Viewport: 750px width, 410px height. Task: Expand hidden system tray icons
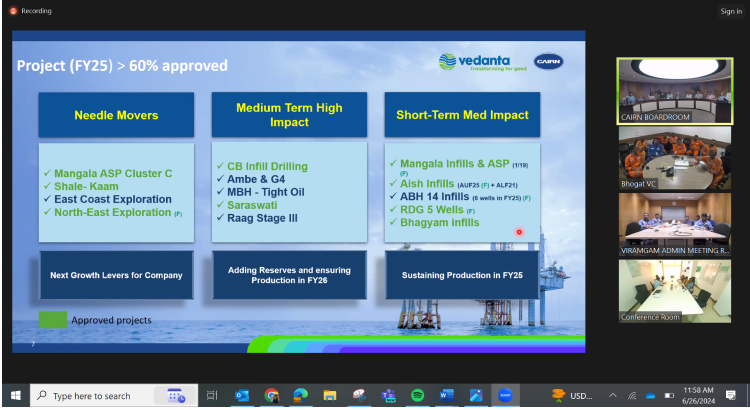[613, 396]
